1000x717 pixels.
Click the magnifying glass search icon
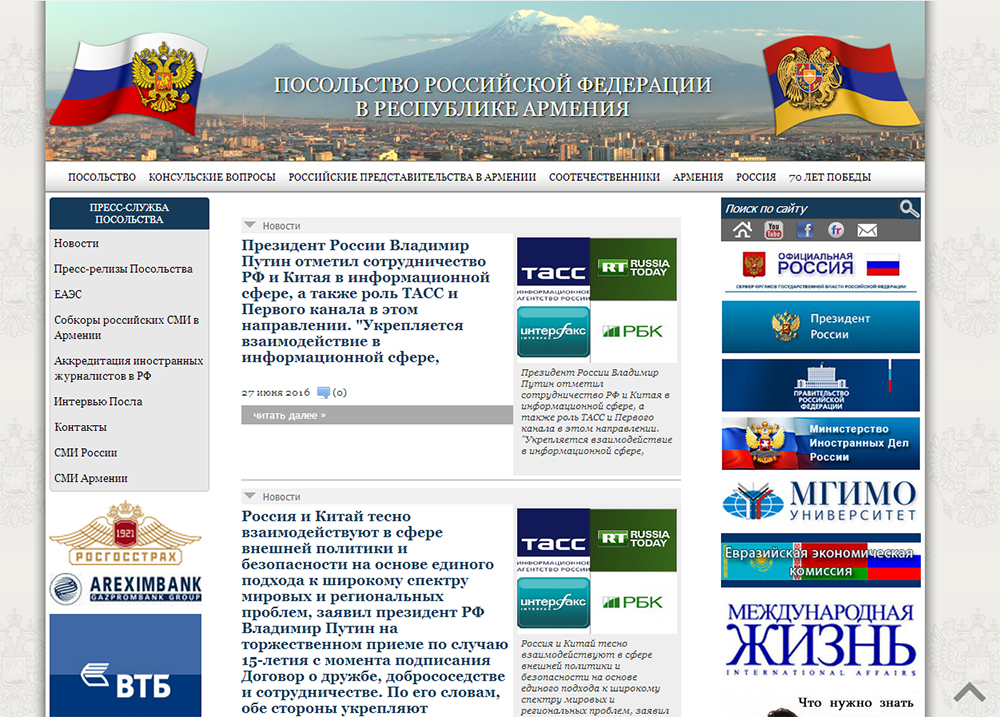pyautogui.click(x=908, y=208)
